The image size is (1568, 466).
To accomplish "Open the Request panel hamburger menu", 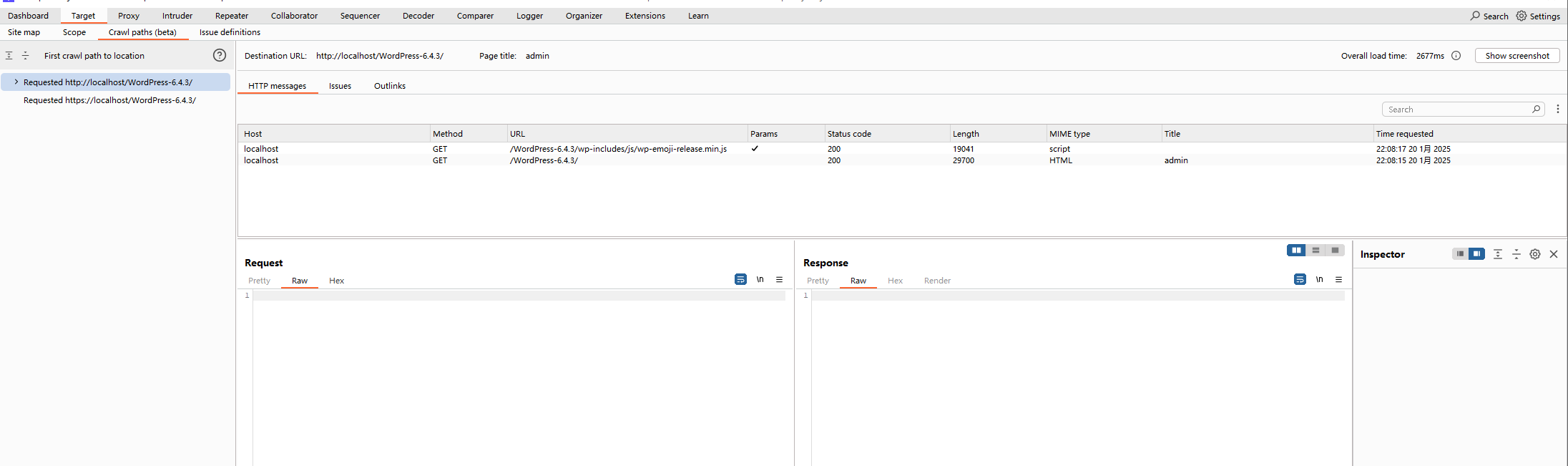I will point(779,280).
